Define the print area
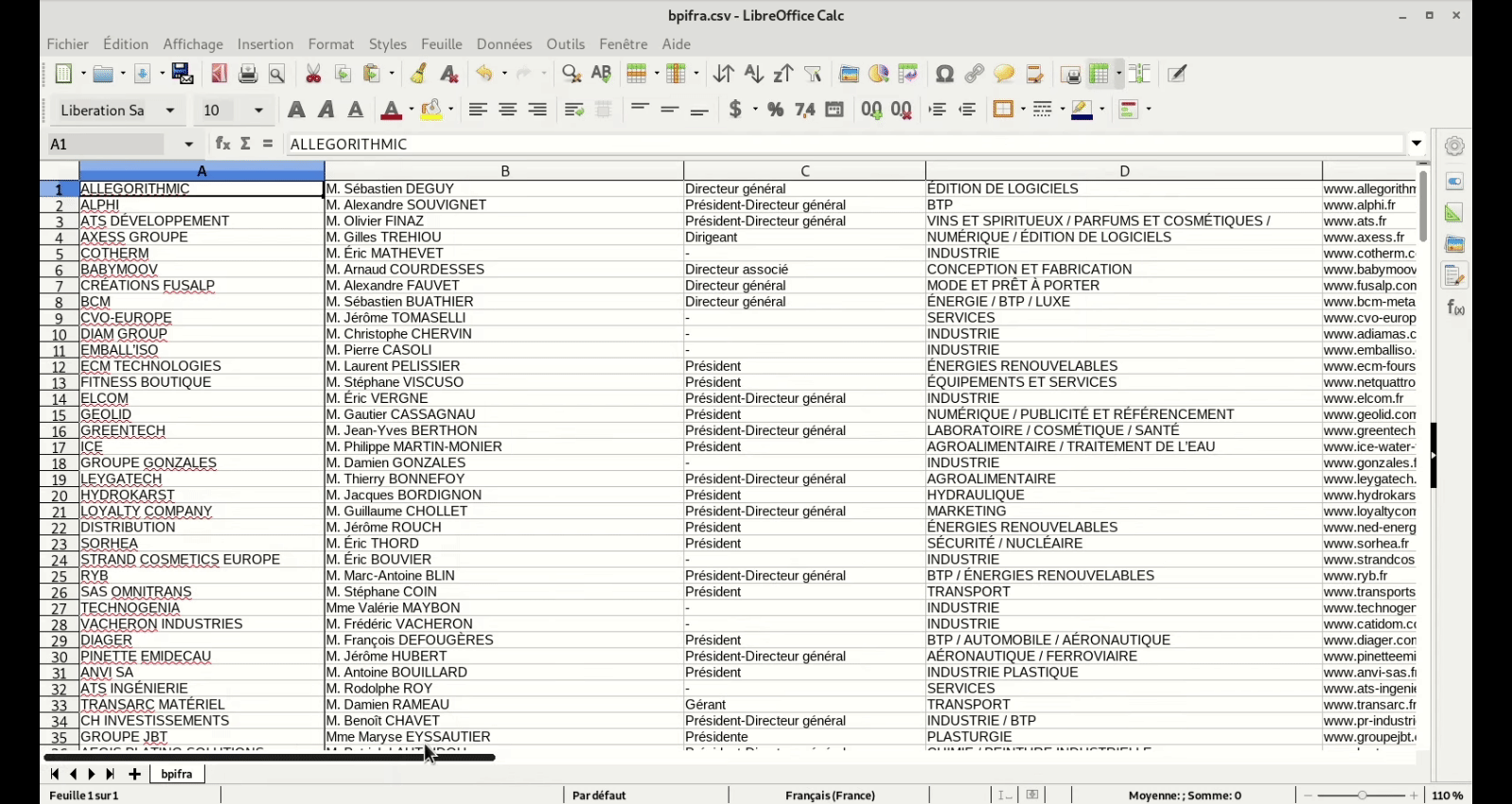 point(1071,74)
